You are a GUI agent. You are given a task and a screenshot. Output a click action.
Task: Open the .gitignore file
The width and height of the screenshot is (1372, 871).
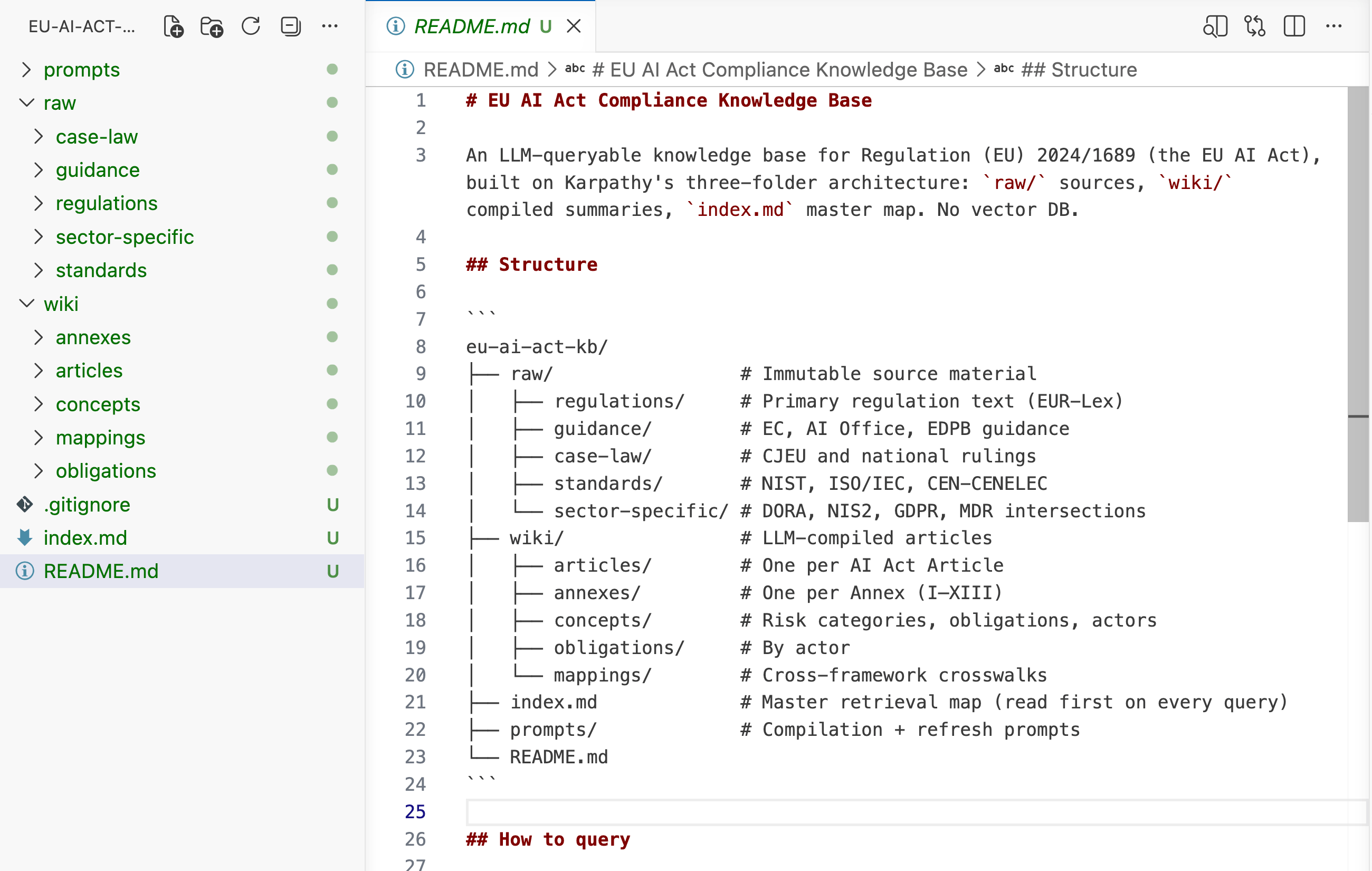(x=87, y=505)
